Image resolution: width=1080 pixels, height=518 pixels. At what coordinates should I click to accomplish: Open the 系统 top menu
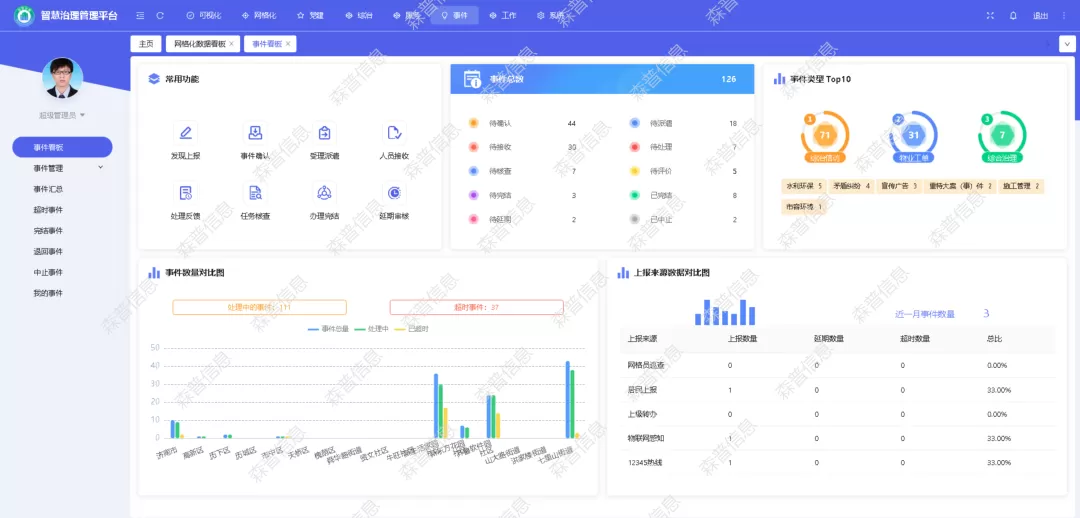tap(550, 15)
